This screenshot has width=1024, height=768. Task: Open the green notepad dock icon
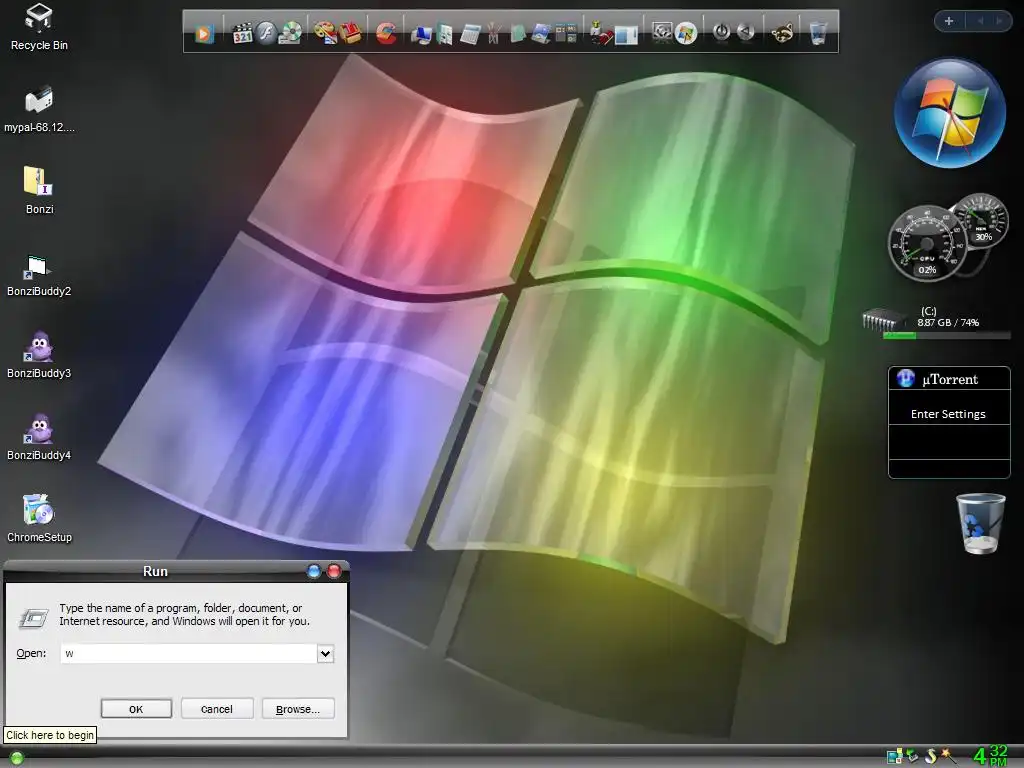517,34
